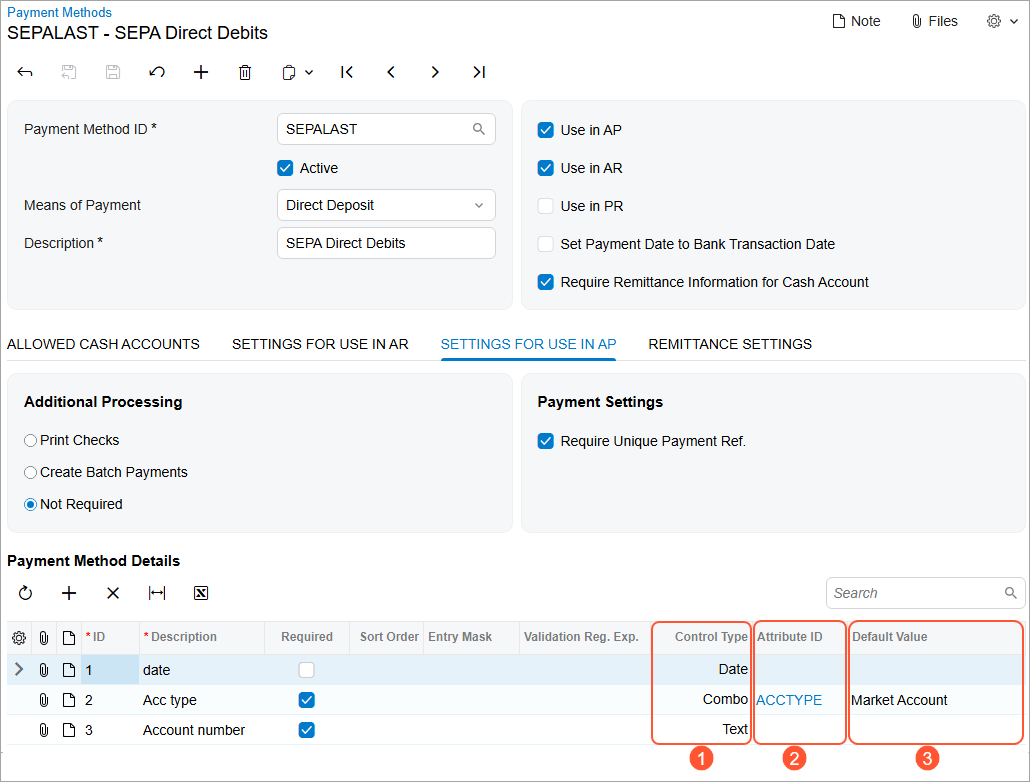Go to the next record
The width and height of the screenshot is (1030, 782).
pos(435,72)
